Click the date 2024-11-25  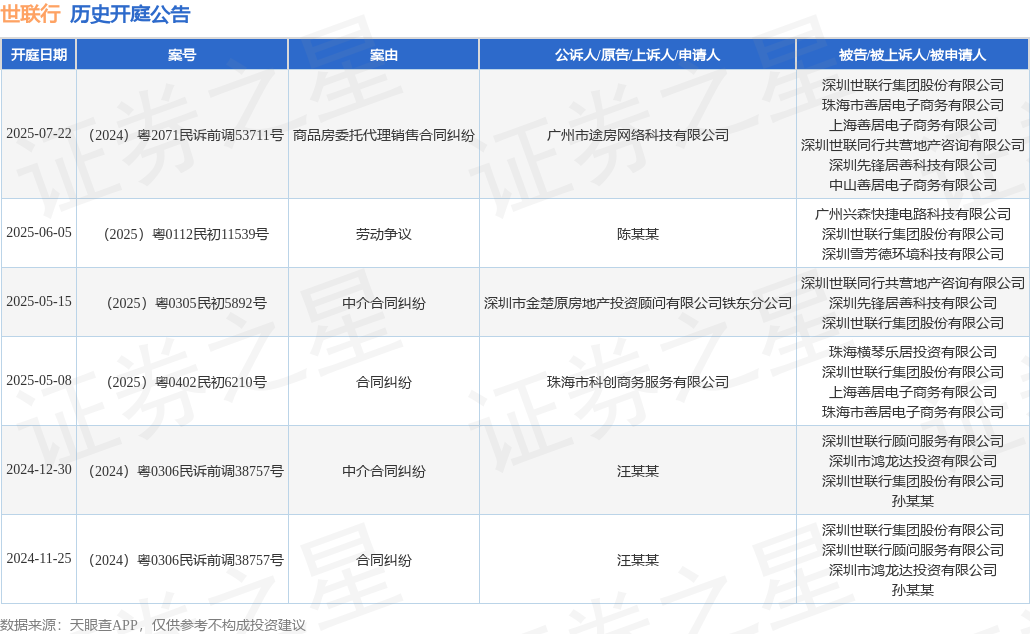point(39,558)
